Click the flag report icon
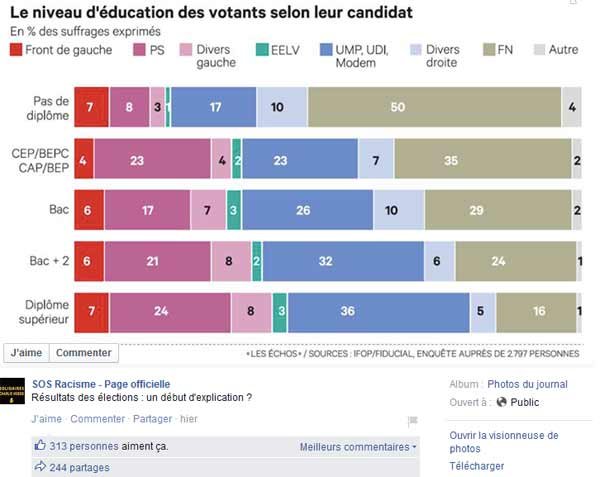Image resolution: width=600 pixels, height=477 pixels. tap(412, 421)
